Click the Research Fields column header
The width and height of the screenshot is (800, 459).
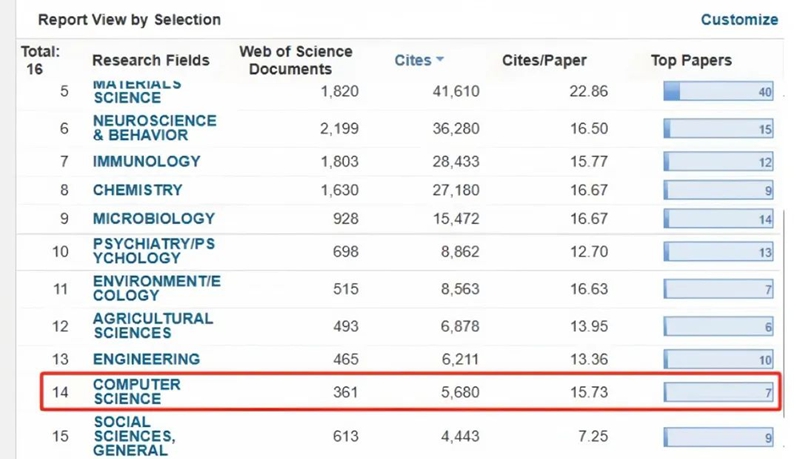point(151,61)
